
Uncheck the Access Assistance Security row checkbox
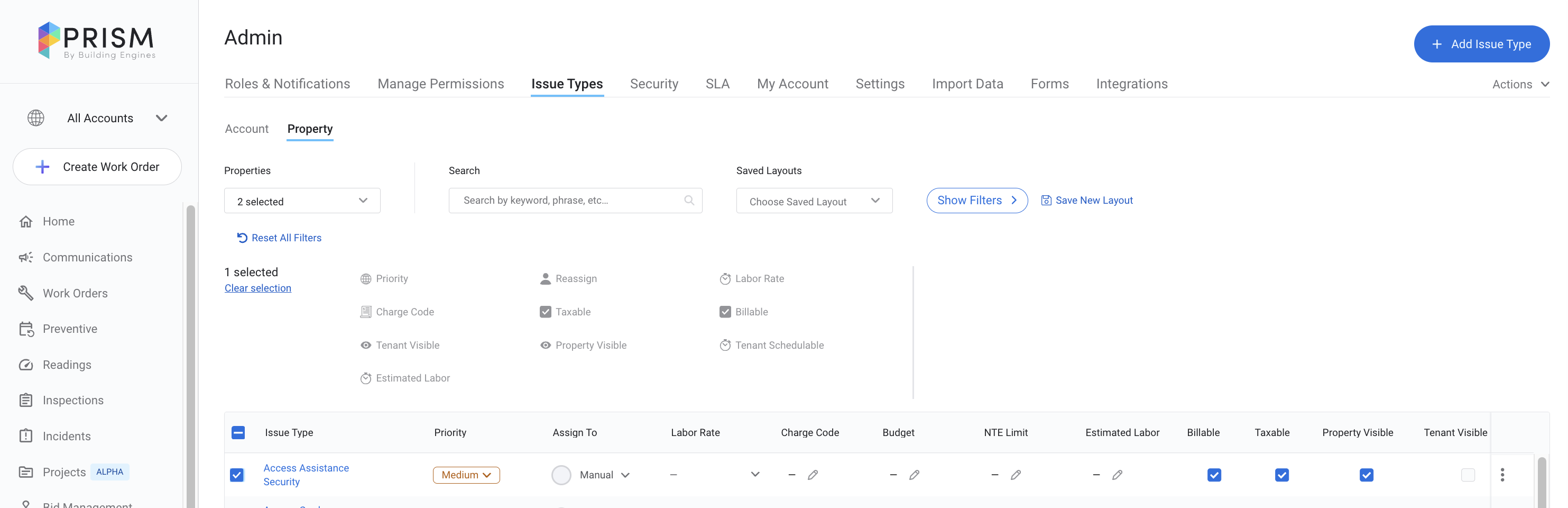[237, 475]
